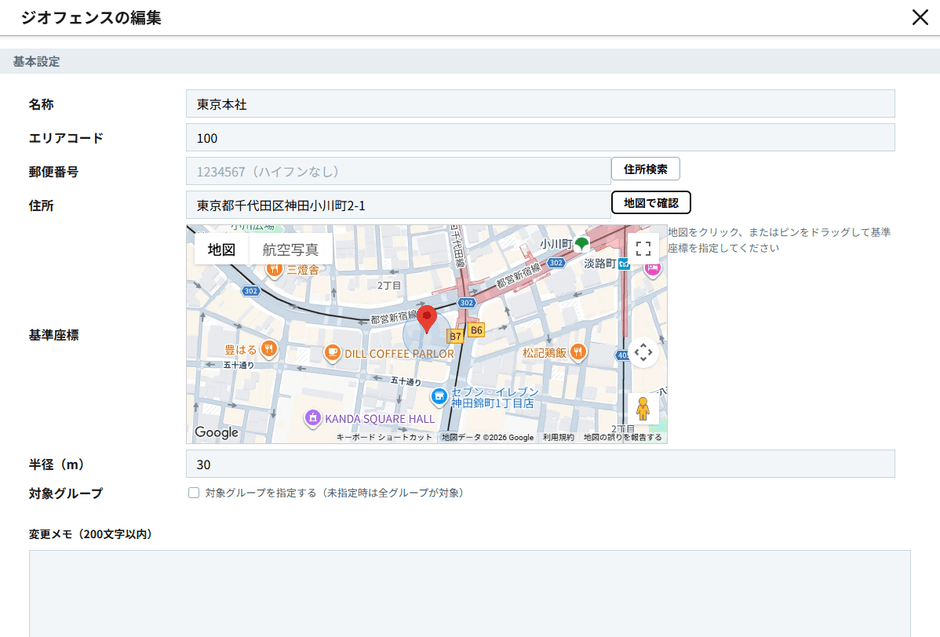The width and height of the screenshot is (940, 637).
Task: Close the ジオフェンスの編集 dialog
Action: click(x=920, y=17)
